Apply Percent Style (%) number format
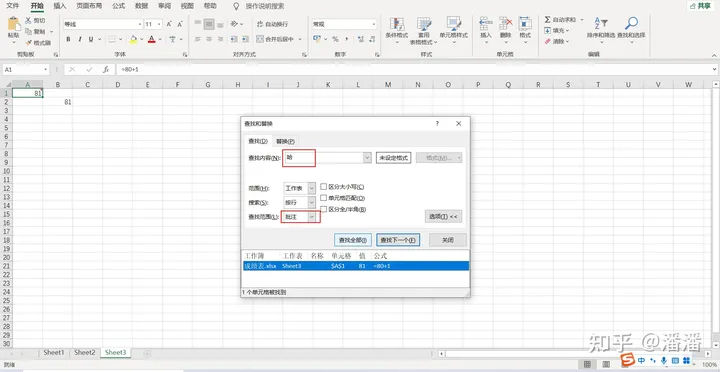This screenshot has height=372, width=720. (335, 39)
